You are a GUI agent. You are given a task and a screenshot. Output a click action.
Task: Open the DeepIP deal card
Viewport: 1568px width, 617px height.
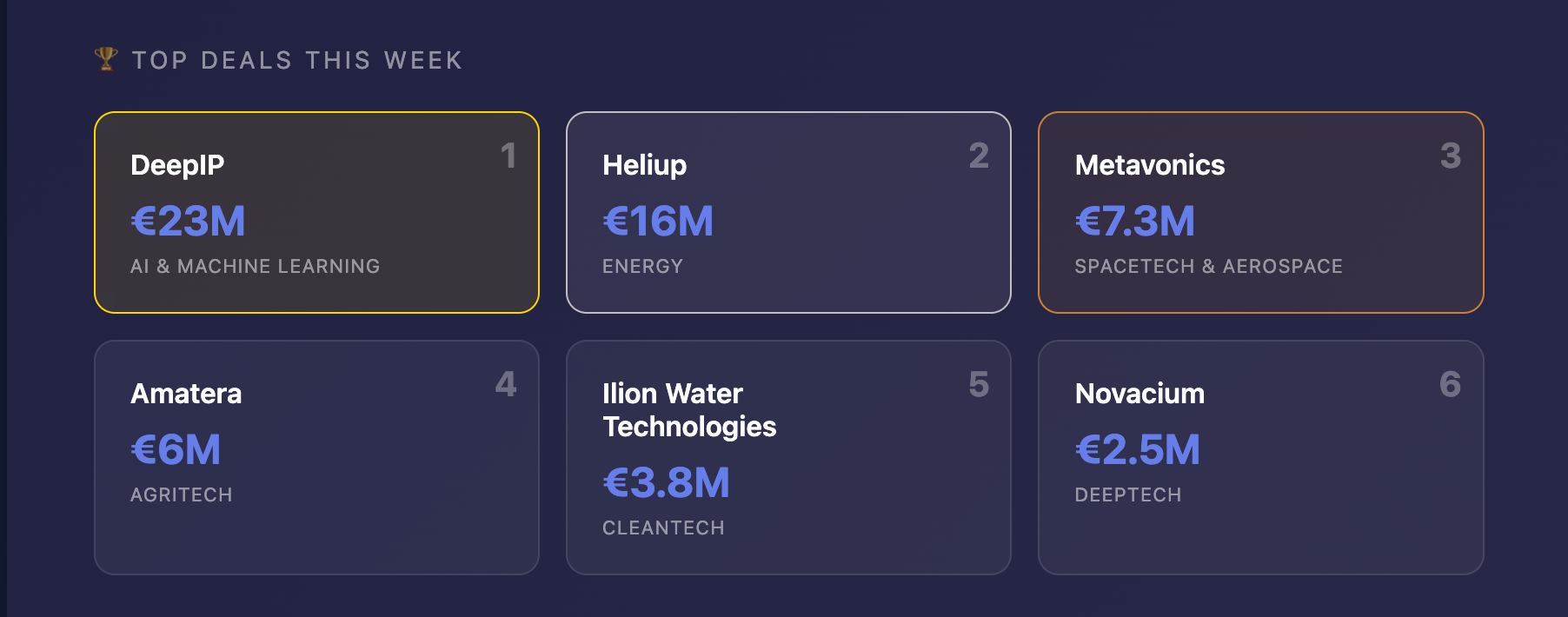(316, 212)
